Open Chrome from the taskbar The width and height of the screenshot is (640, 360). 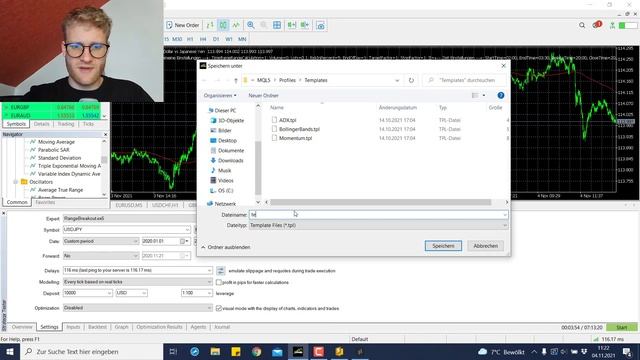click(256, 351)
